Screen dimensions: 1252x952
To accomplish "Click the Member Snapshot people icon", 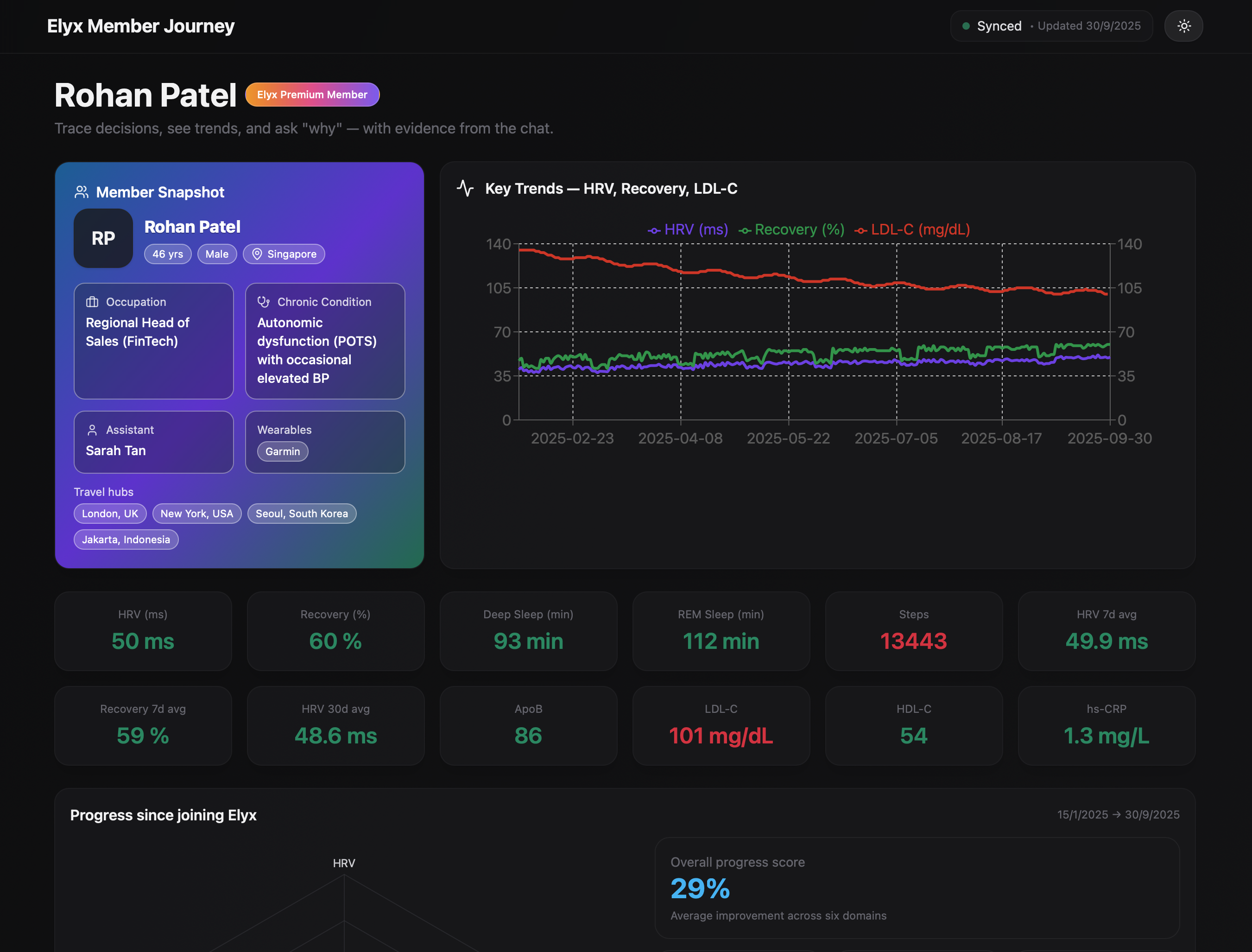I will [x=82, y=191].
